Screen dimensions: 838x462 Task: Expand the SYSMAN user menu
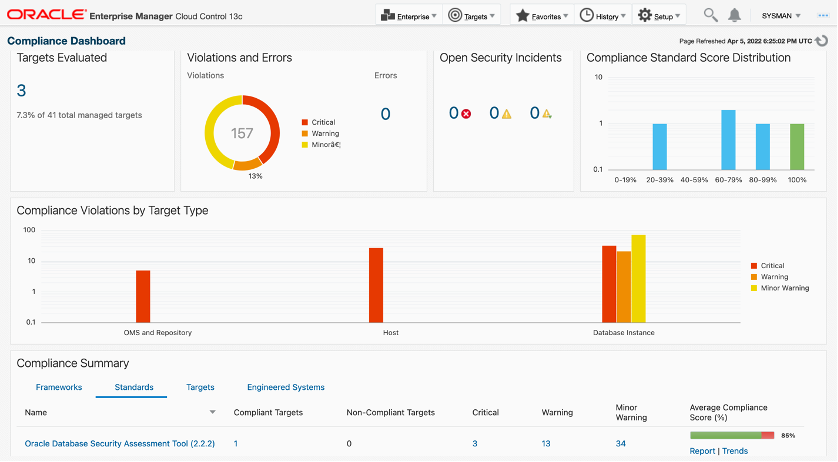tap(781, 16)
